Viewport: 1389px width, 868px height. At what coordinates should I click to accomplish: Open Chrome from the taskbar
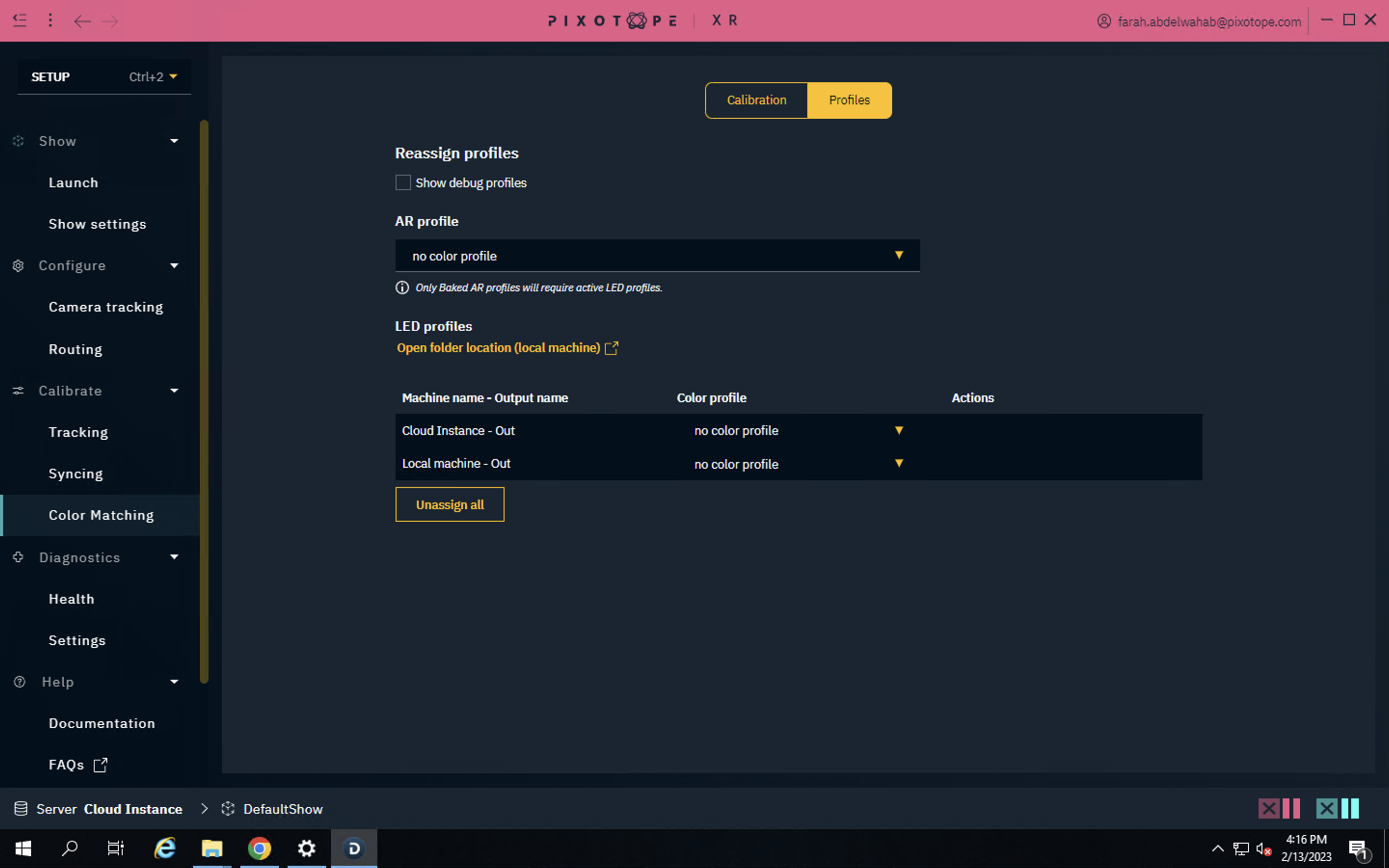point(259,848)
